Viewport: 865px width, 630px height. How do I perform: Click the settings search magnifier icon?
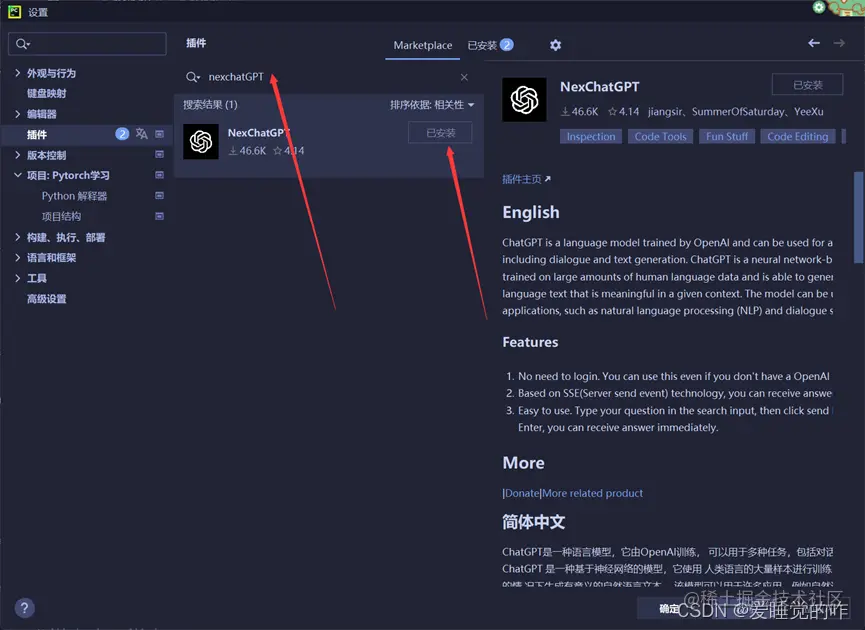pyautogui.click(x=22, y=44)
